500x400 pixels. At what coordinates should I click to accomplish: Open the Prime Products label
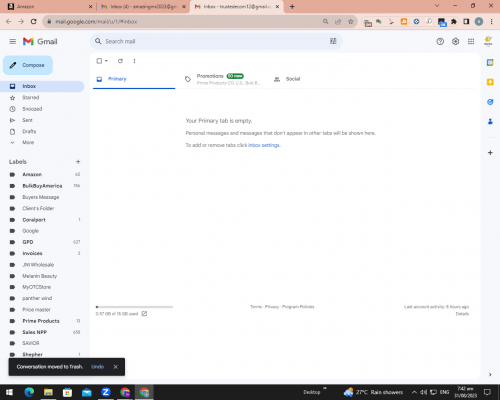(42, 321)
